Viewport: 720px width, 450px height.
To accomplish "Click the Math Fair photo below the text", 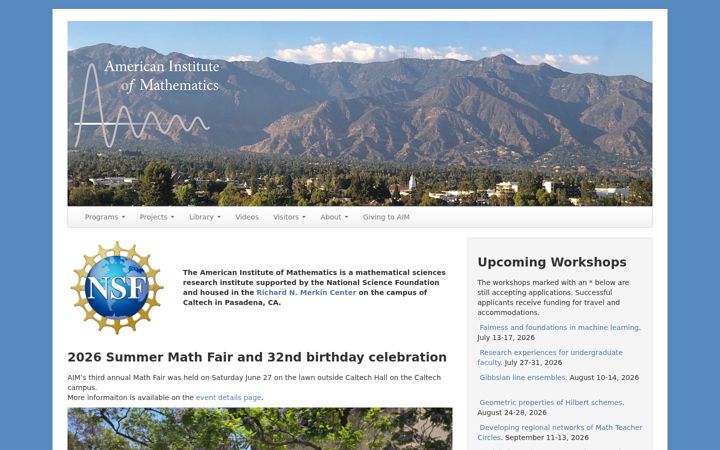I will (x=260, y=429).
